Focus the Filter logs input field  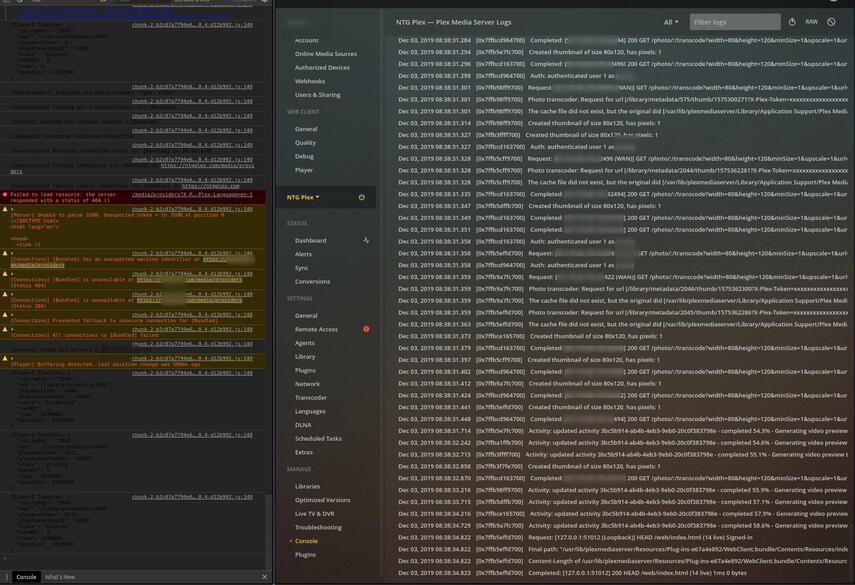coord(734,22)
